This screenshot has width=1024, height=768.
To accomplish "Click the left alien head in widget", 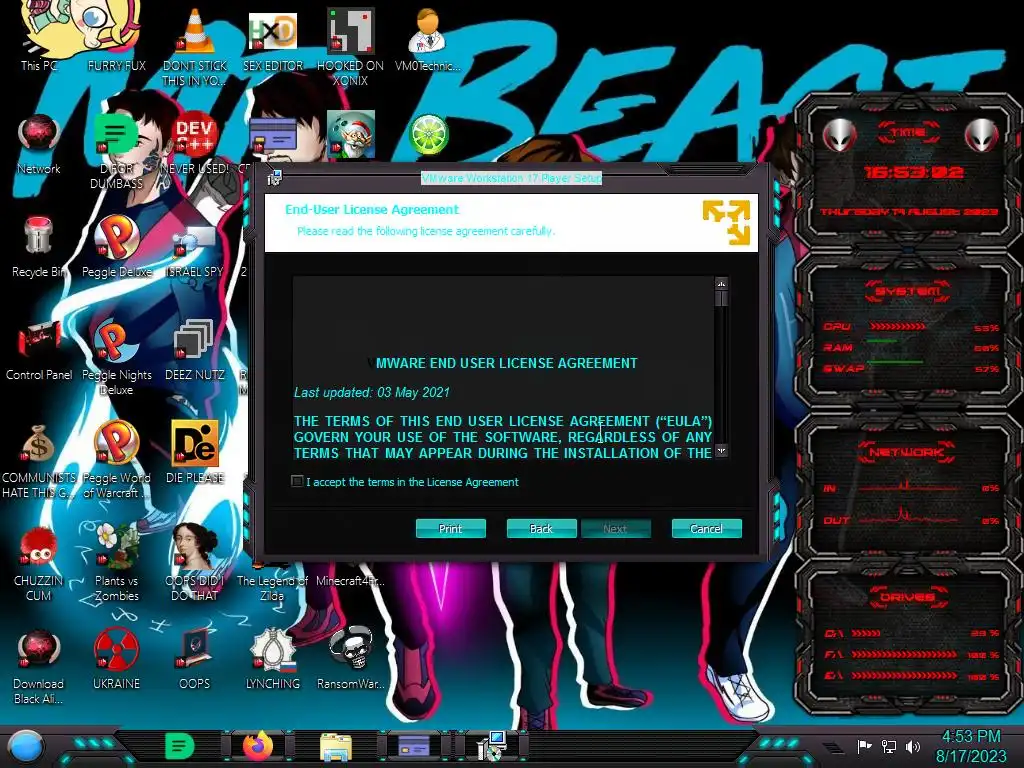I will pyautogui.click(x=840, y=135).
